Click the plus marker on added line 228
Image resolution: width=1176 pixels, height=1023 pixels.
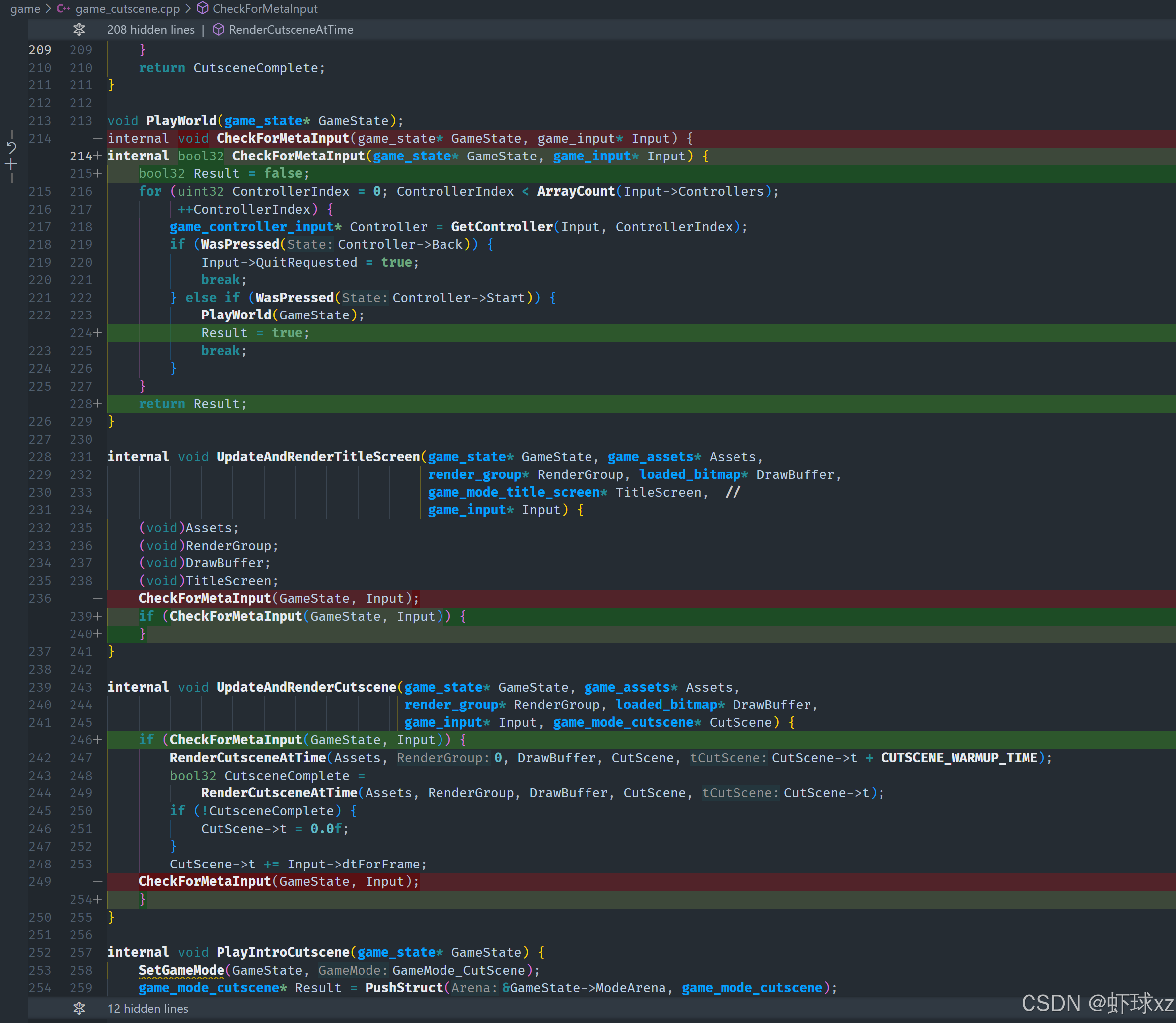[97, 403]
